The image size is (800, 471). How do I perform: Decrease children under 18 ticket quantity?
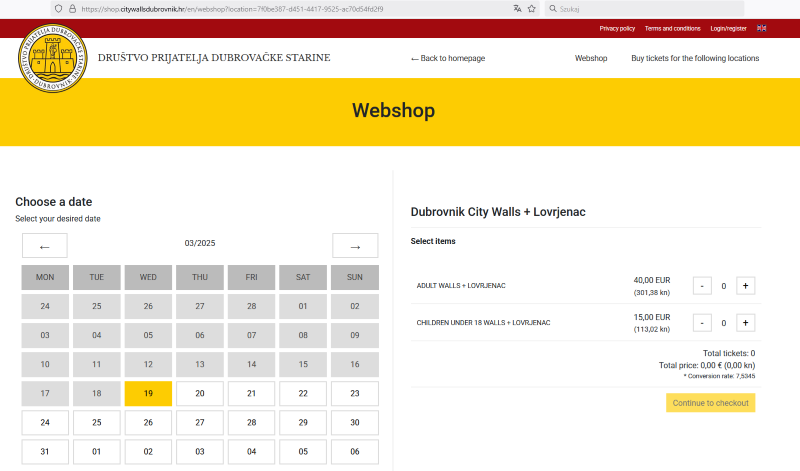pos(702,323)
